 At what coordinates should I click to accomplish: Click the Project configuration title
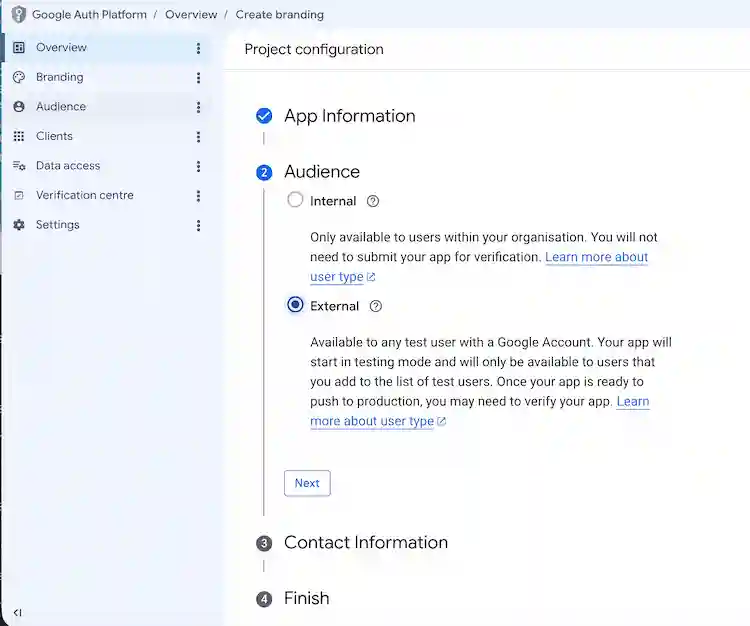click(314, 49)
